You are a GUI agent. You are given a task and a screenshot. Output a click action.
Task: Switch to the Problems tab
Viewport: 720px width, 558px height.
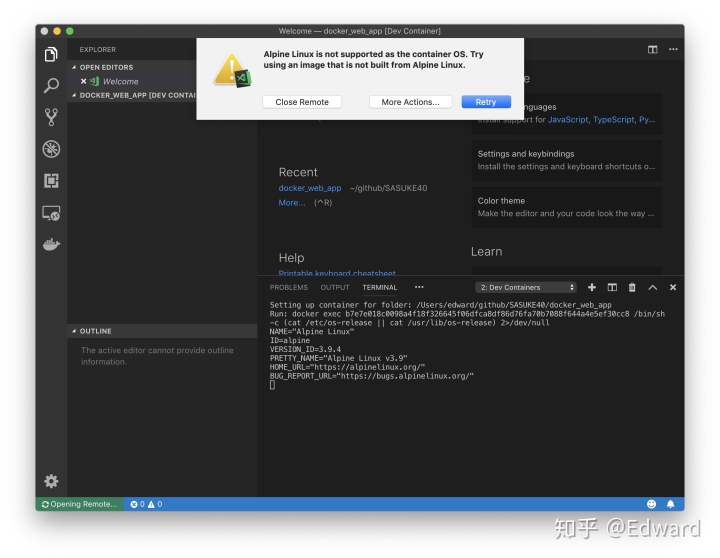[288, 287]
